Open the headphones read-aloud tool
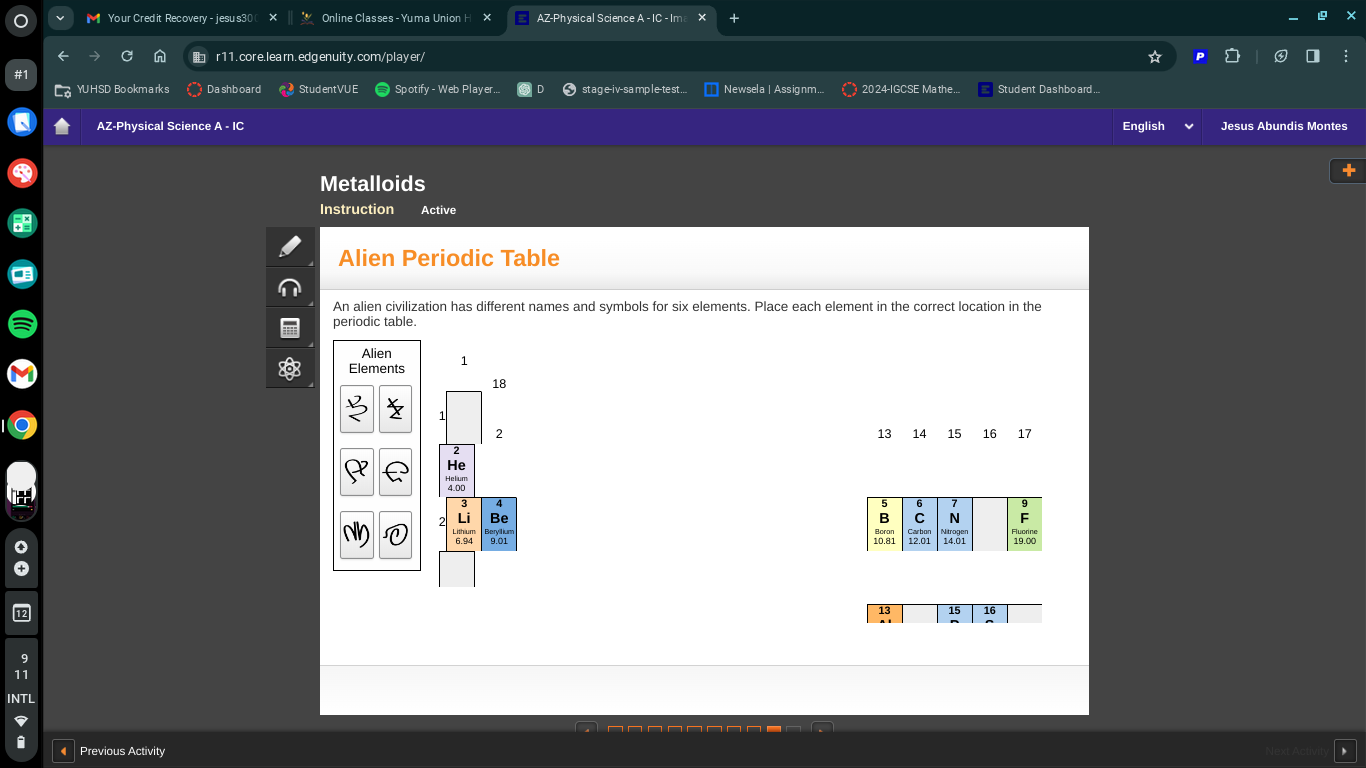 (290, 287)
